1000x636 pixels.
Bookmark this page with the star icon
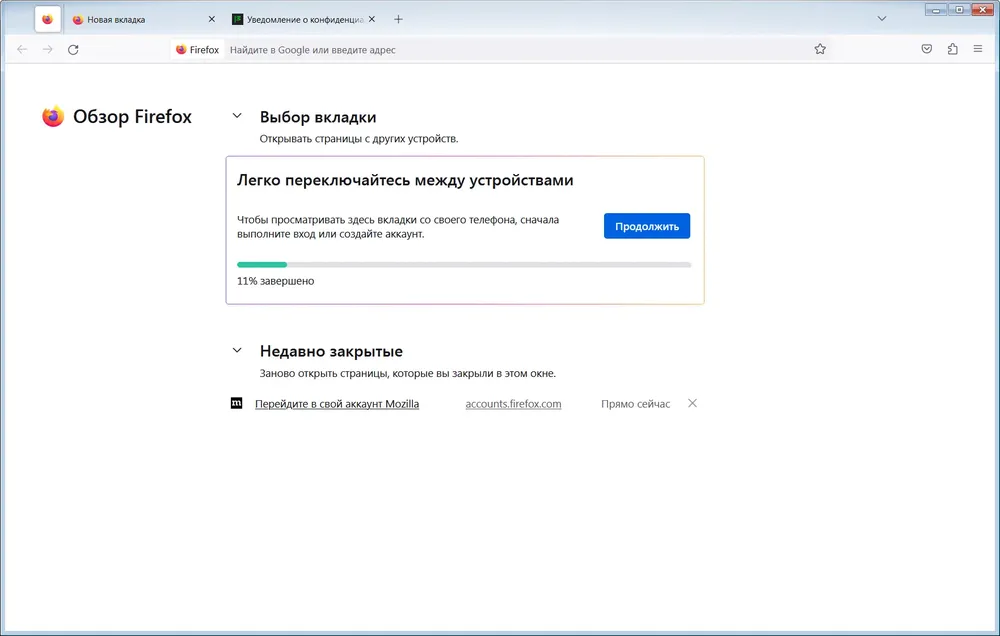click(x=820, y=49)
